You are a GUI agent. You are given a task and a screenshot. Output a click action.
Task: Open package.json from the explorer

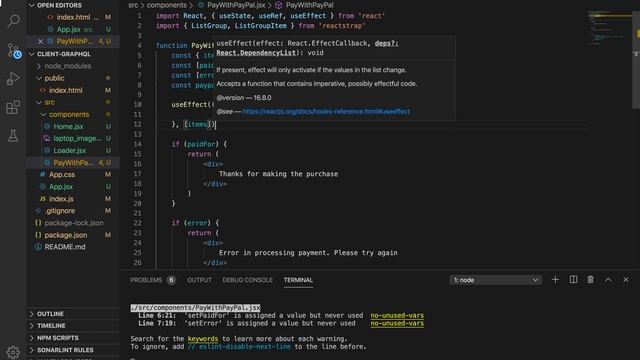[x=66, y=235]
